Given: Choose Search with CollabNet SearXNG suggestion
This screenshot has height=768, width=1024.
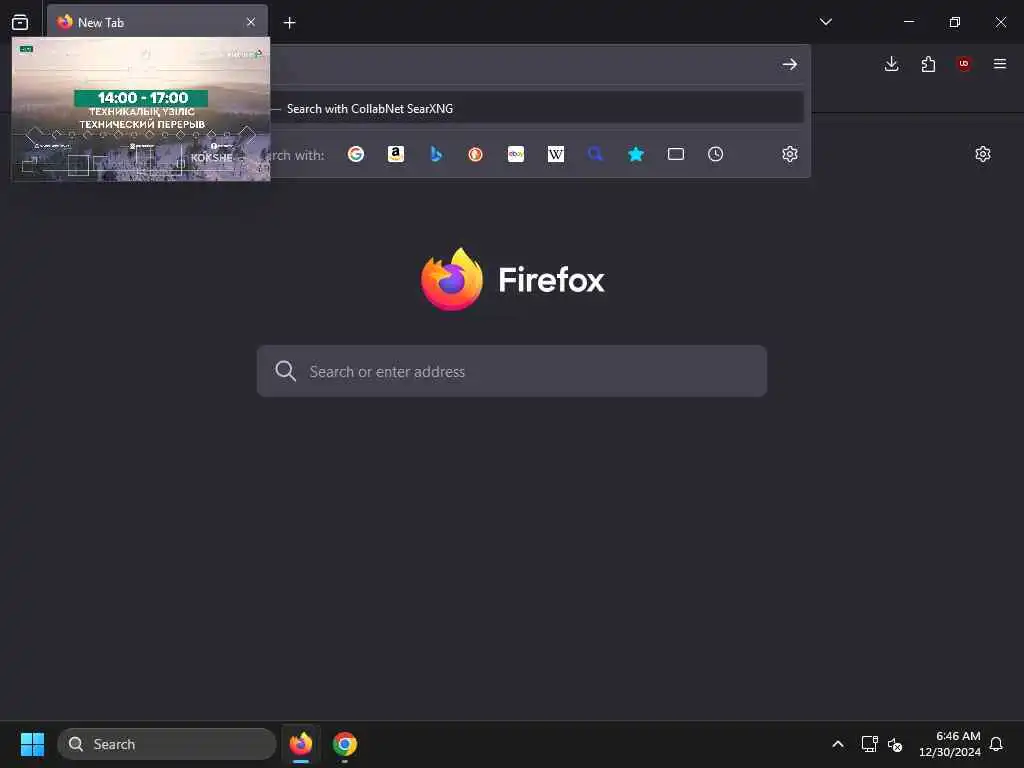Looking at the screenshot, I should (537, 108).
